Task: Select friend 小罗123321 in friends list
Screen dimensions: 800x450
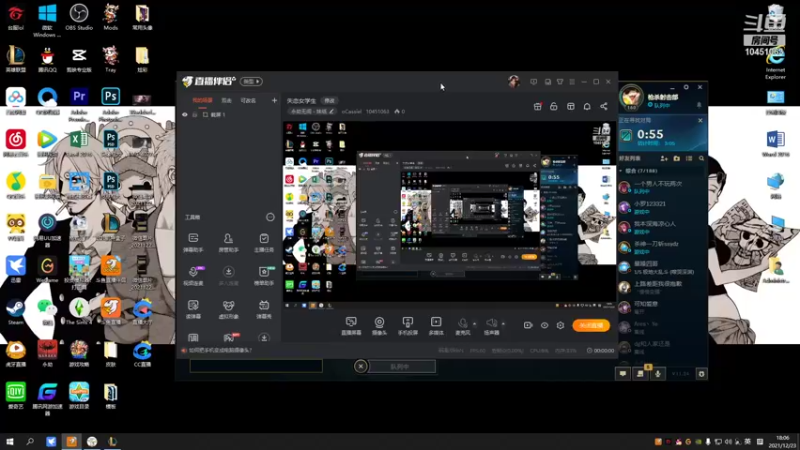Action: click(662, 207)
